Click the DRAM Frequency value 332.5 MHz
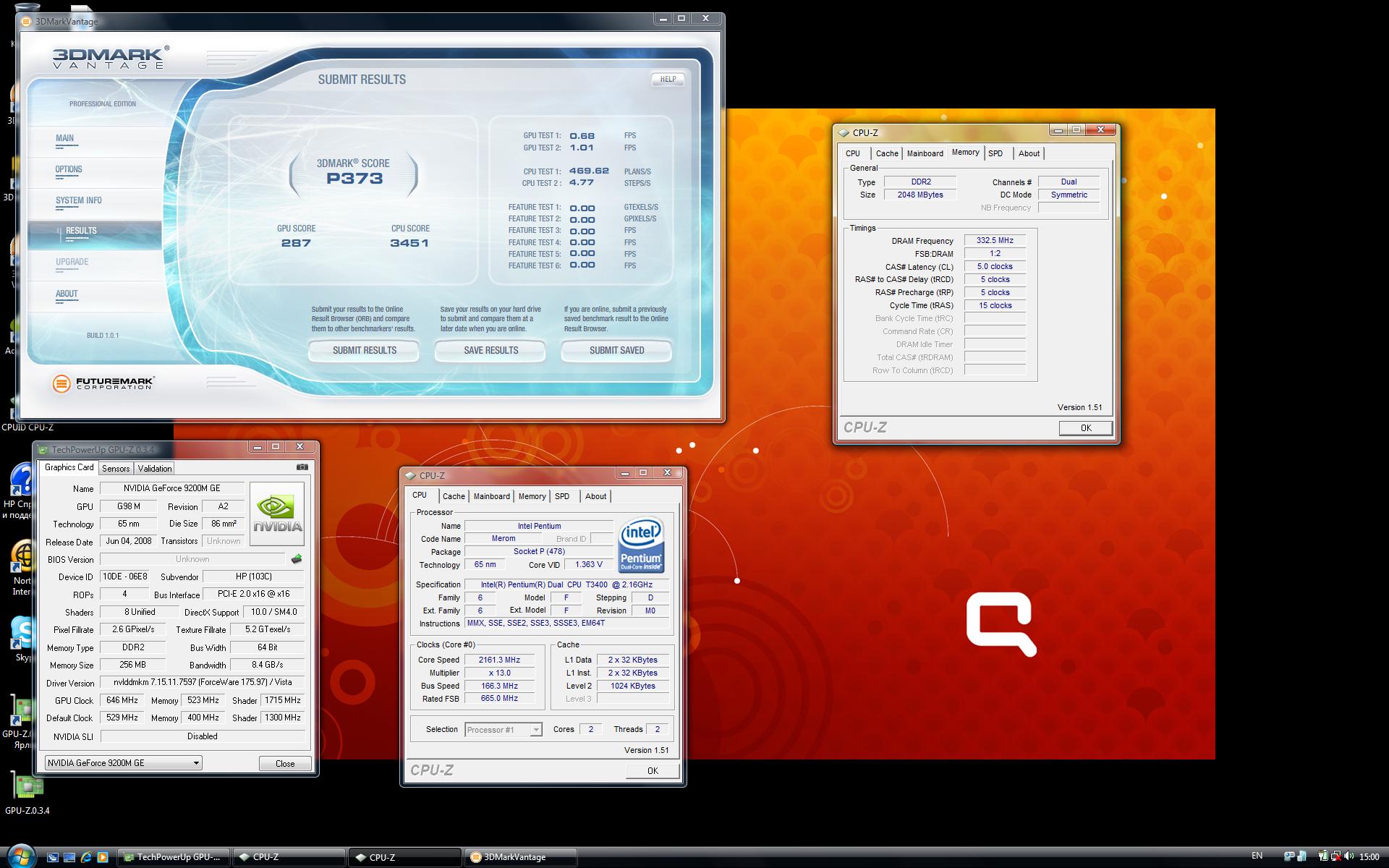 pos(995,240)
